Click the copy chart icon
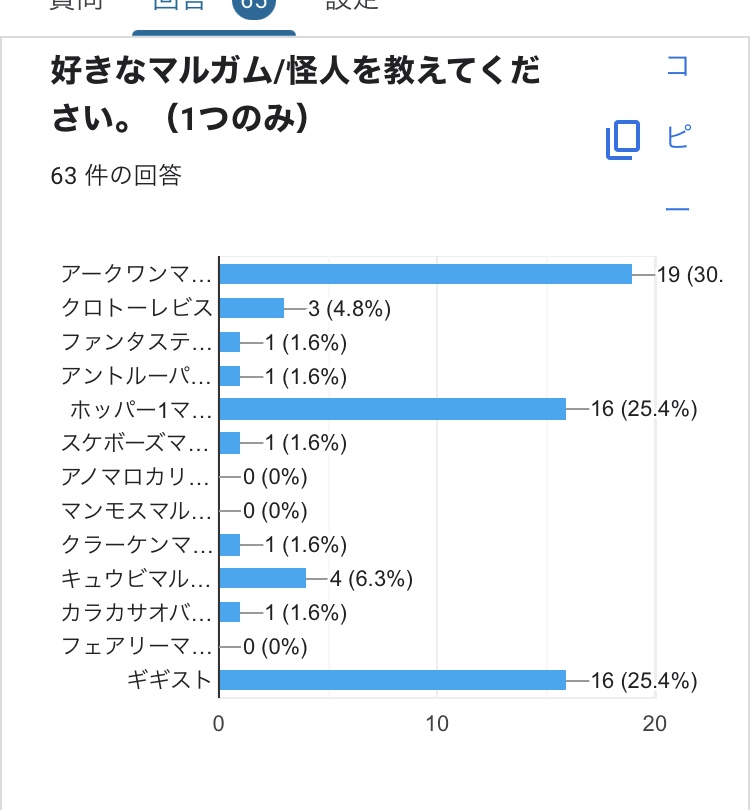750x810 pixels. tap(622, 140)
